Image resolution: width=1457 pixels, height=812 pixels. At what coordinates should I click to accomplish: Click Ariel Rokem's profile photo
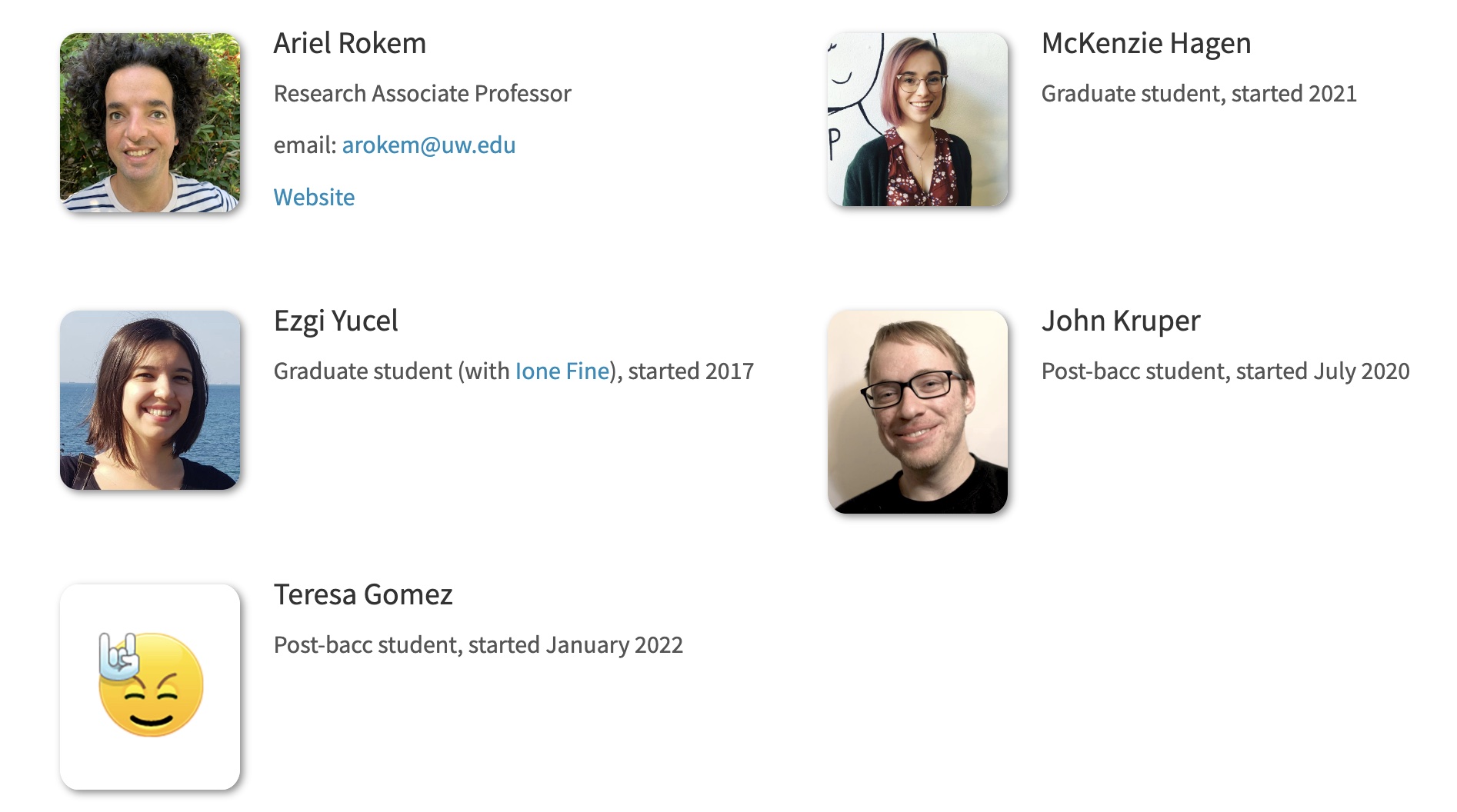click(x=150, y=122)
